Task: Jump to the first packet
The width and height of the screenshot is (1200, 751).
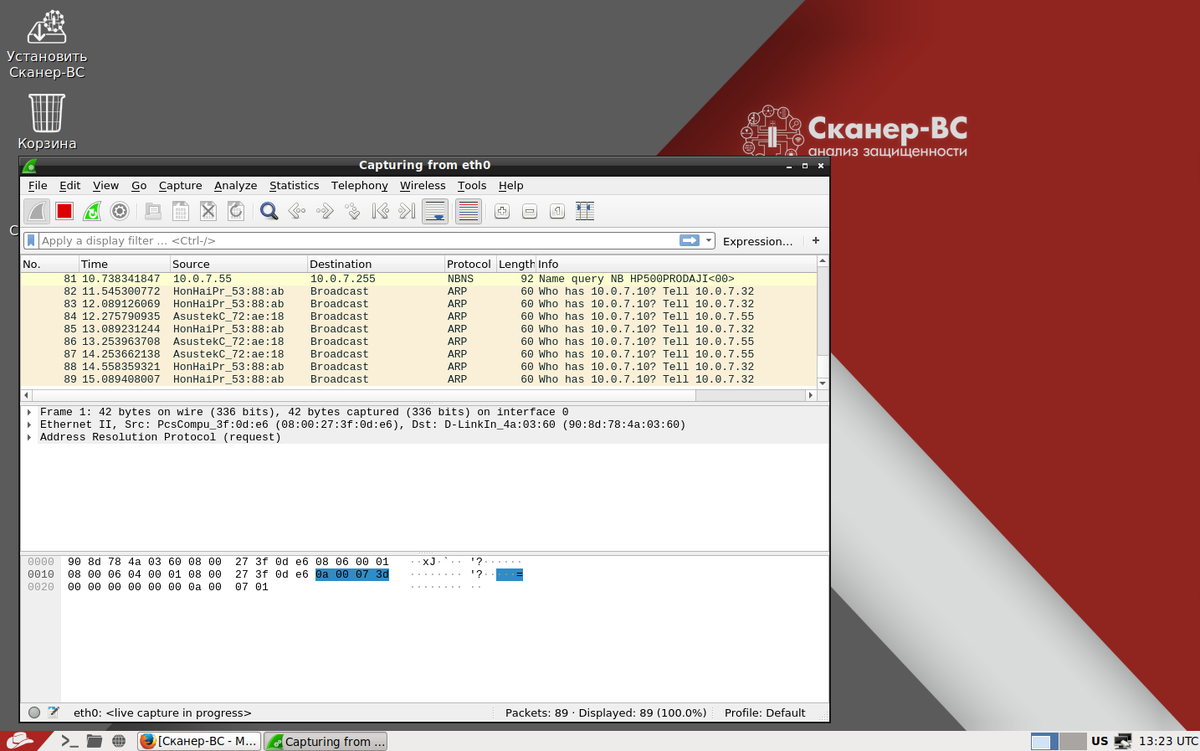Action: click(x=380, y=211)
